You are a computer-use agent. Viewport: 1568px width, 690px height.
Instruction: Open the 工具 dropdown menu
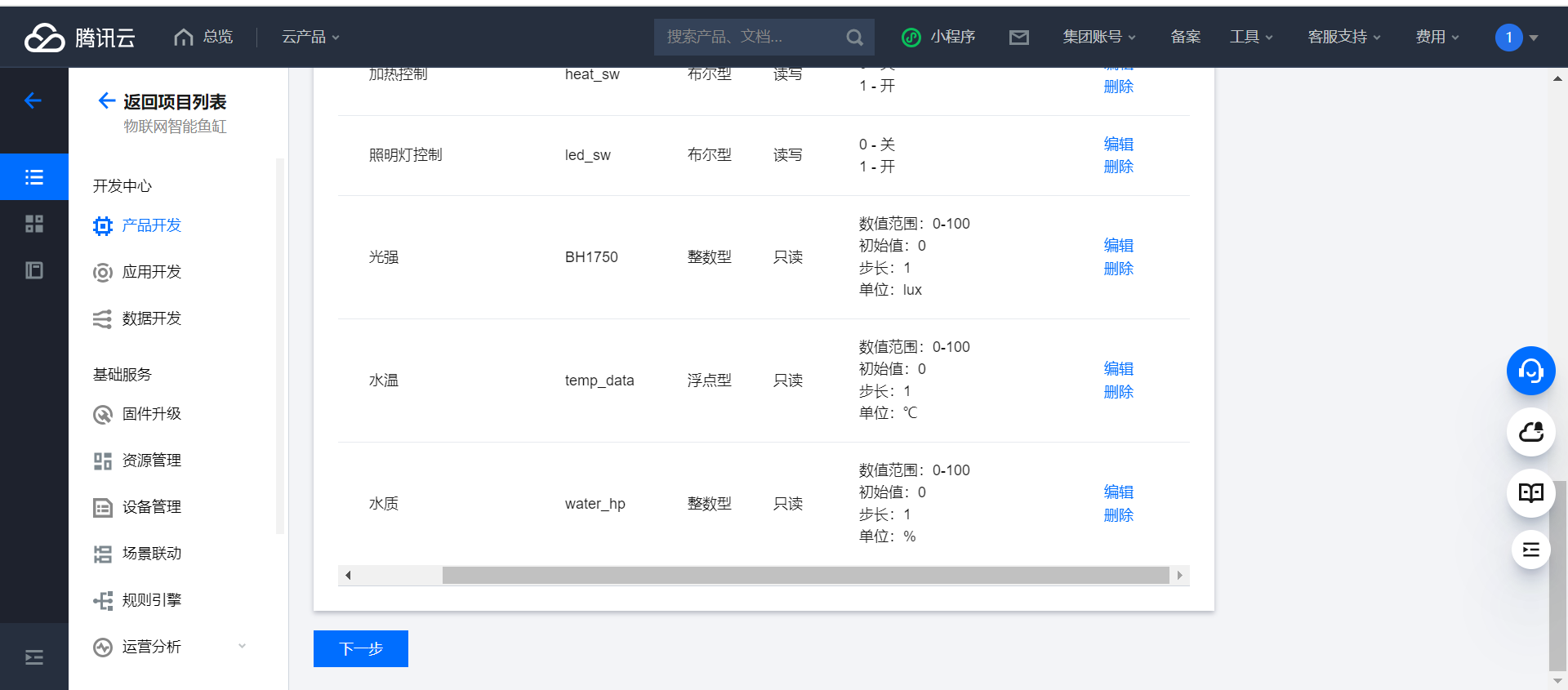click(1251, 38)
